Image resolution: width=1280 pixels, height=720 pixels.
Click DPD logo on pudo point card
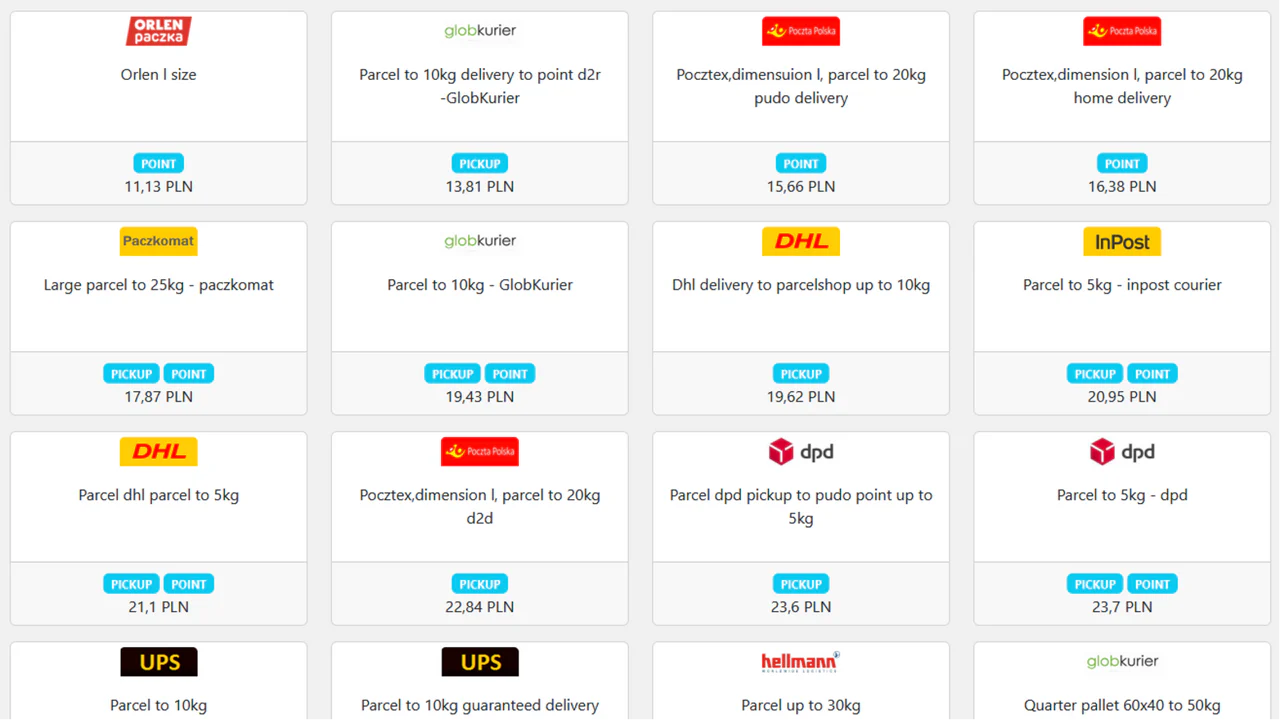click(x=800, y=452)
